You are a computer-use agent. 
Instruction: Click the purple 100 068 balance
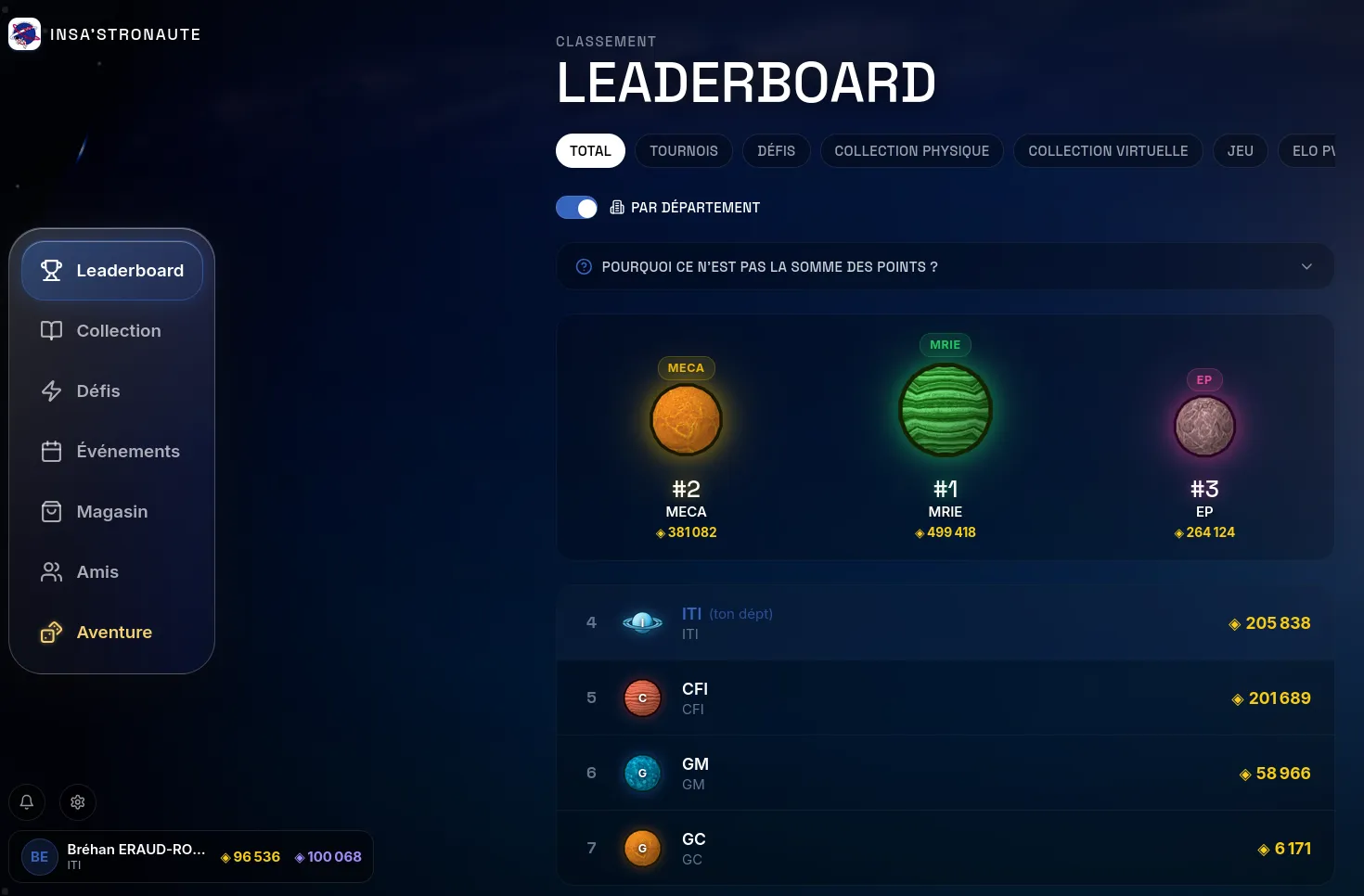click(328, 857)
